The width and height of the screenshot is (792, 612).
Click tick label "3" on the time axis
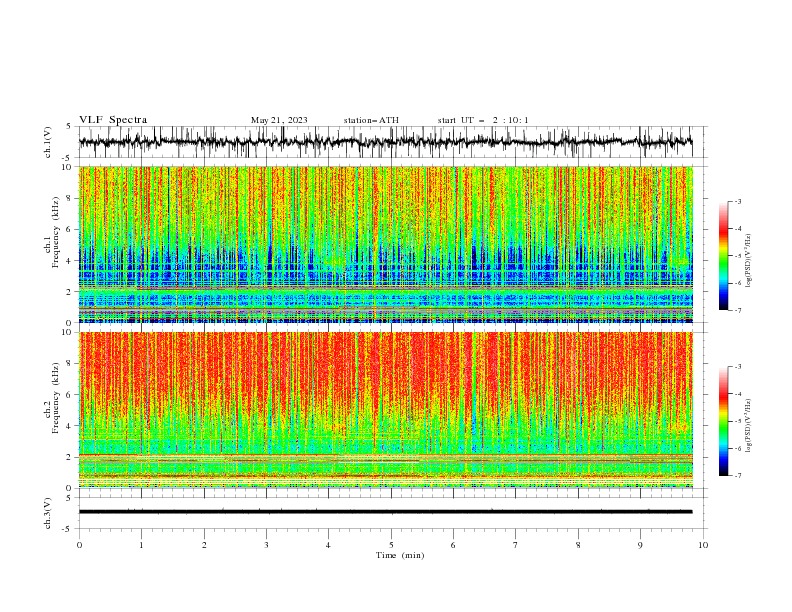point(266,545)
